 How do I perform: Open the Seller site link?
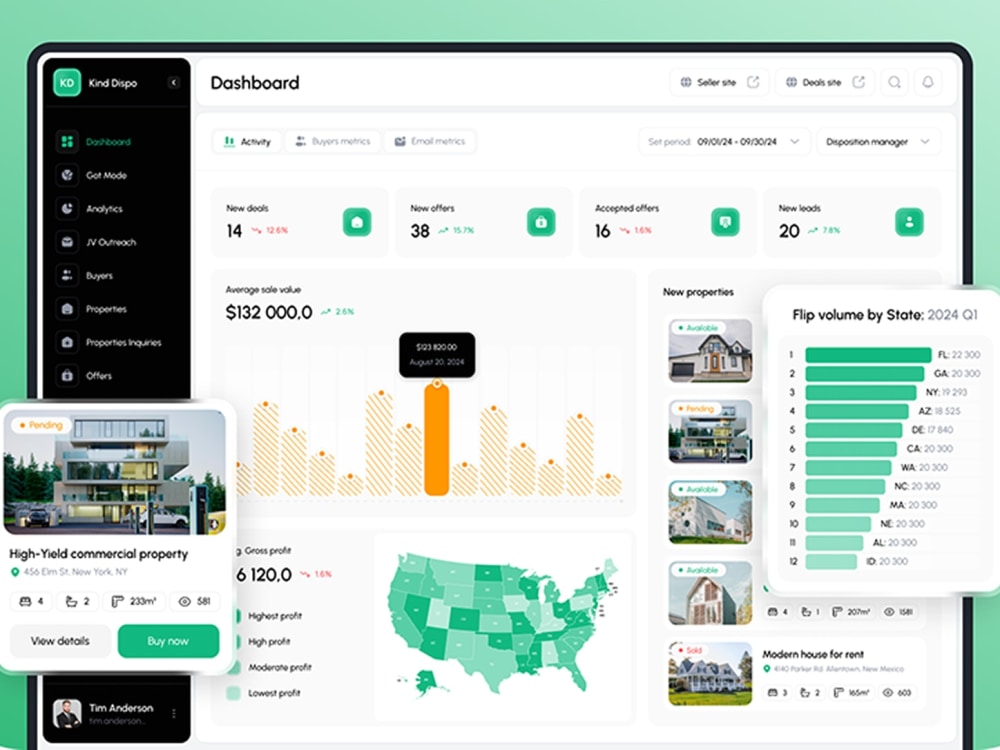click(719, 82)
